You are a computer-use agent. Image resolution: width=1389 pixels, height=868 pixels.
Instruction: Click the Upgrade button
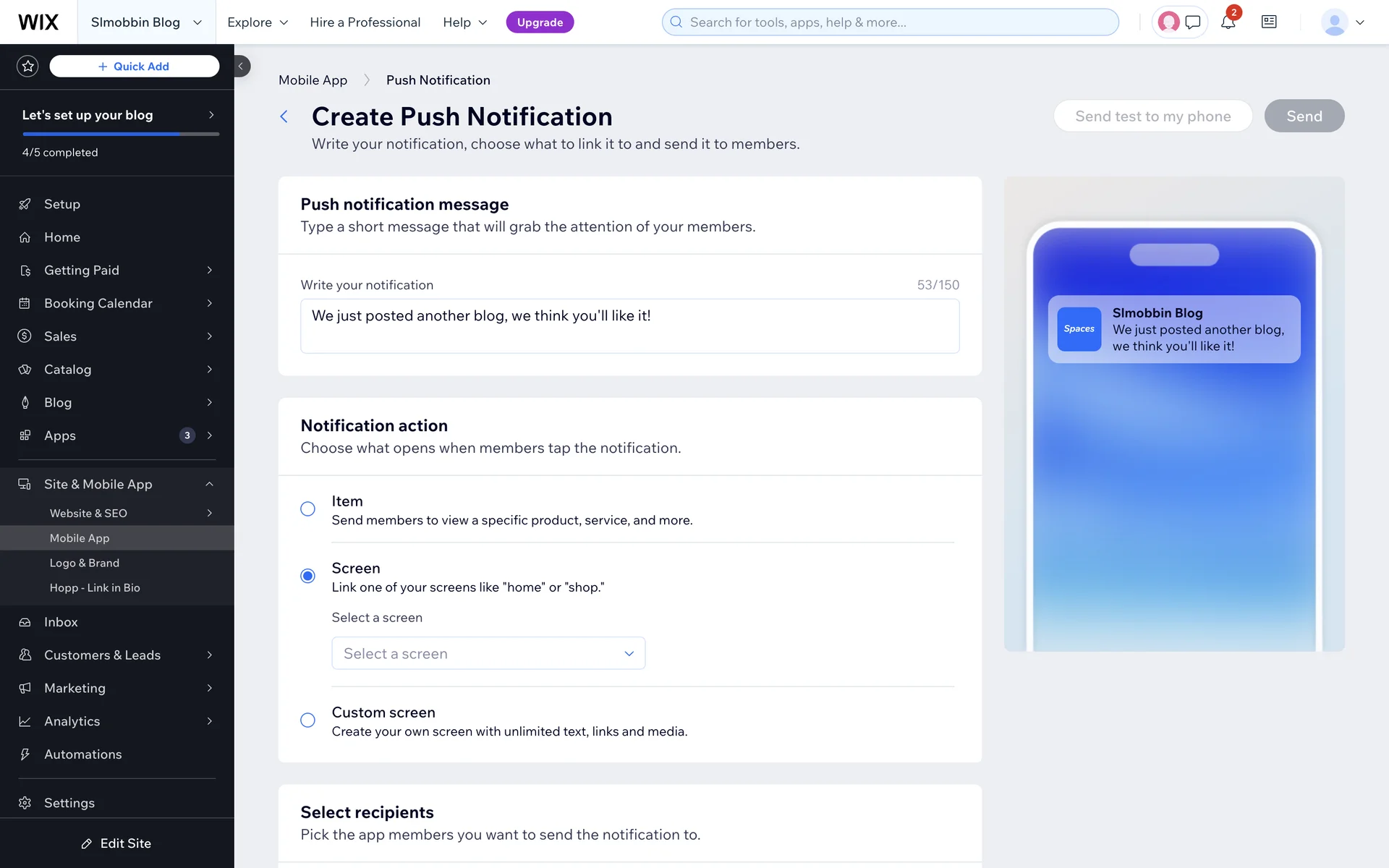click(540, 22)
